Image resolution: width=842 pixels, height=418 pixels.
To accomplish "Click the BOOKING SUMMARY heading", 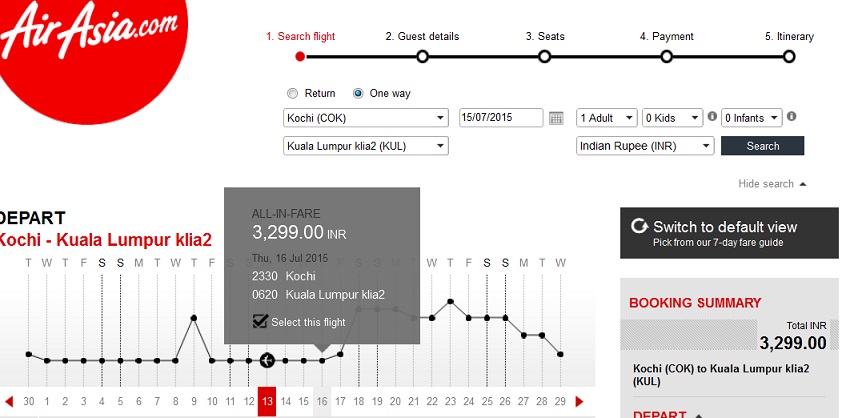I will (695, 303).
